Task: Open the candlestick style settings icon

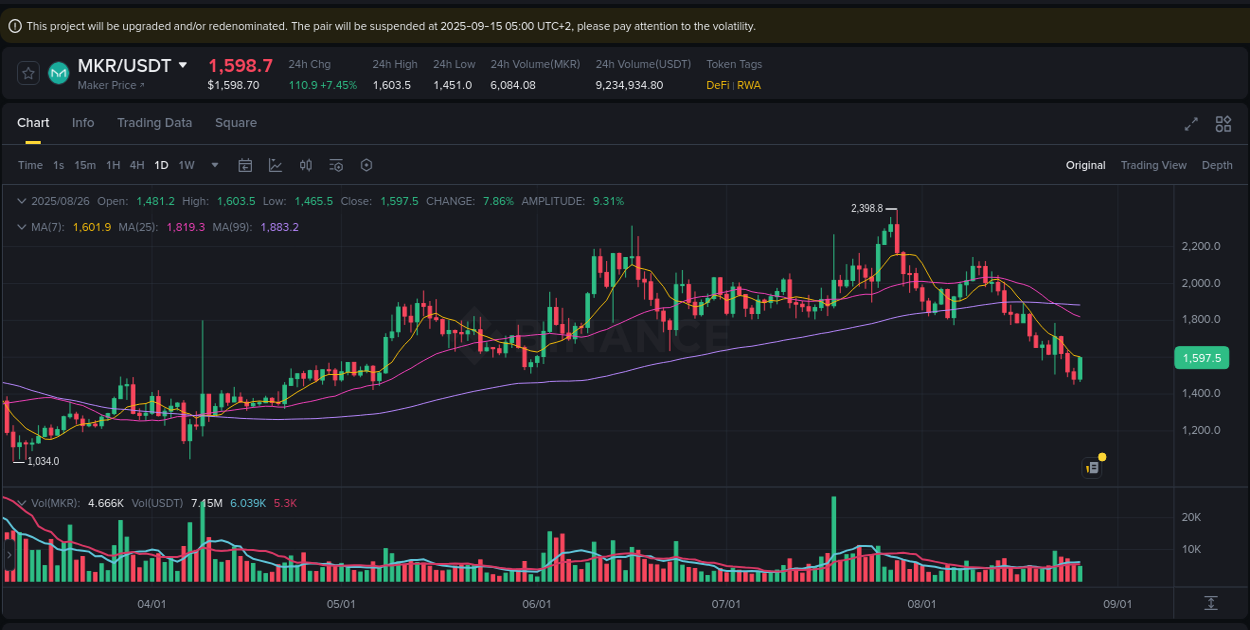Action: click(306, 165)
